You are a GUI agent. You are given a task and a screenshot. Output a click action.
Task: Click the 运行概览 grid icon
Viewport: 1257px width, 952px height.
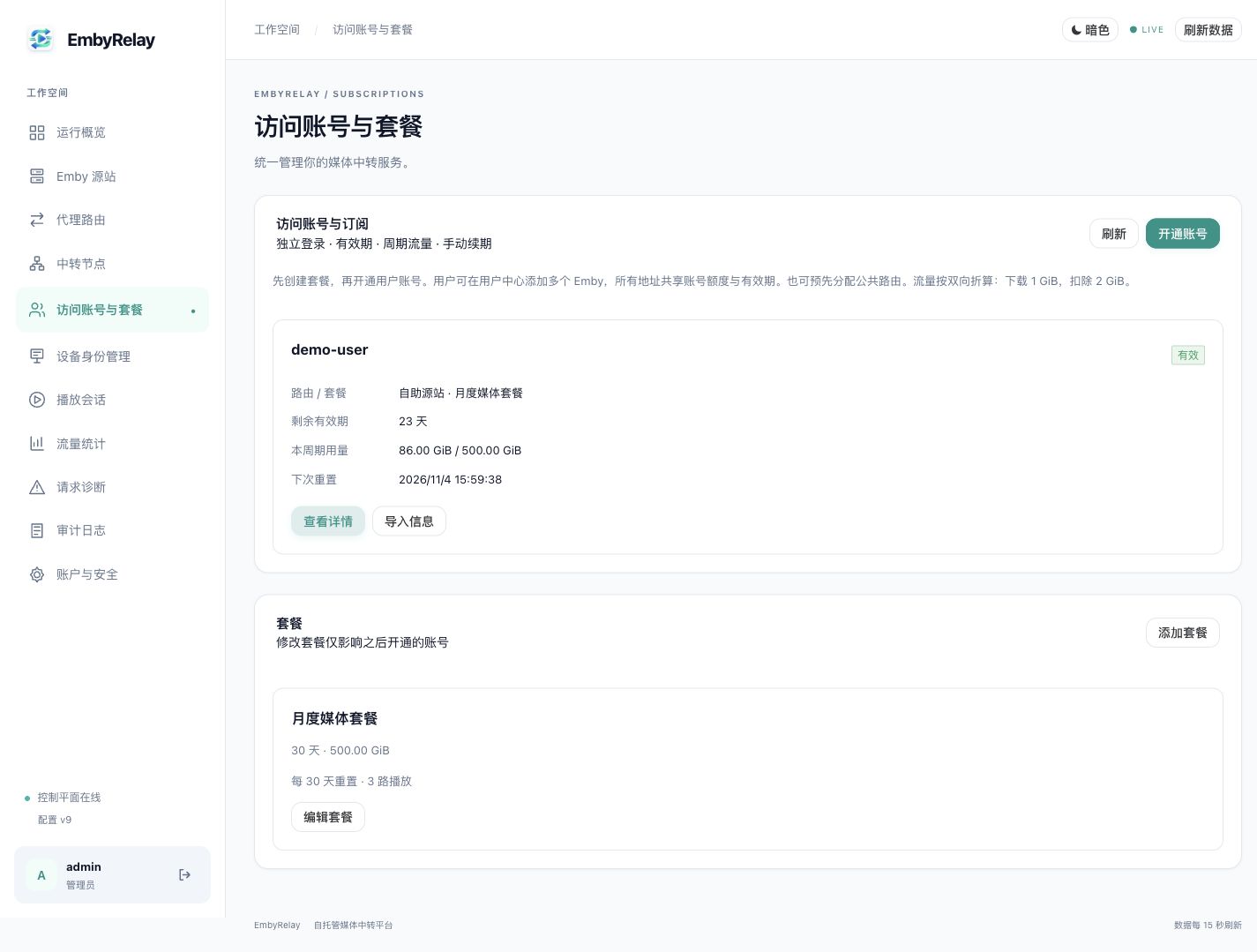pyautogui.click(x=37, y=132)
